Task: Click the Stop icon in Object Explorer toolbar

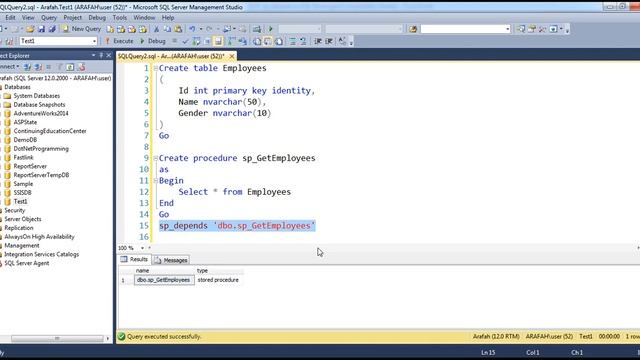Action: point(49,67)
